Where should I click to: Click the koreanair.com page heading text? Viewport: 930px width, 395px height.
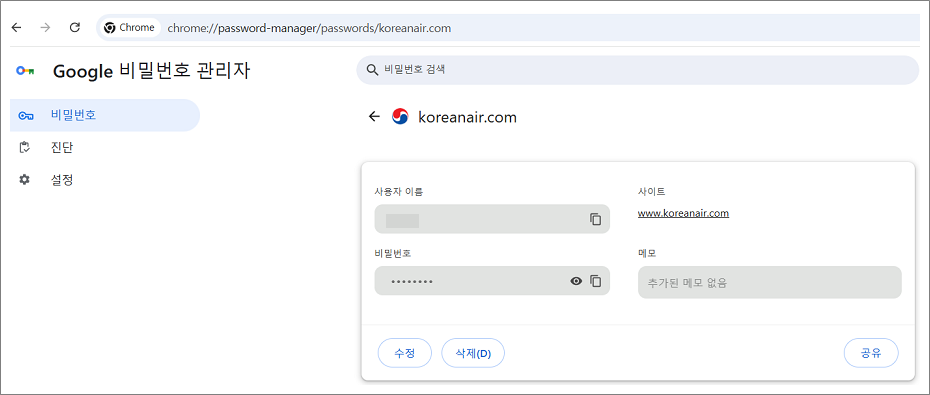pos(467,117)
